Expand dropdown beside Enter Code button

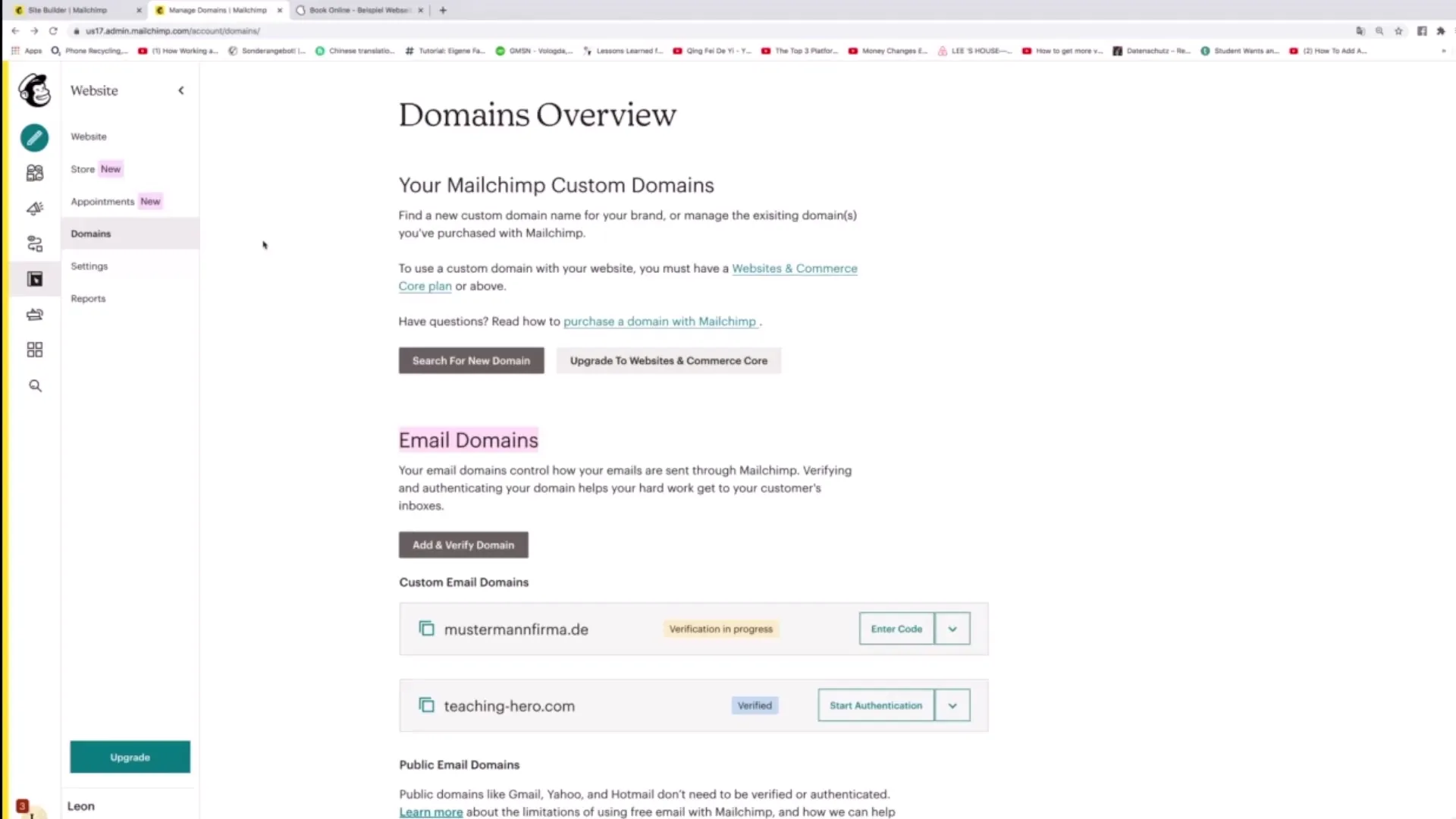[x=952, y=629]
